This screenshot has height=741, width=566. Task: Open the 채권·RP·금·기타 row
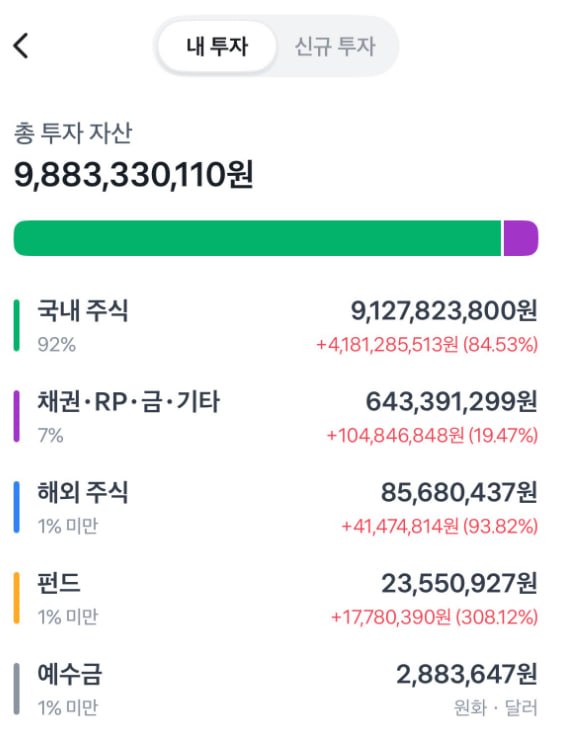(x=276, y=417)
